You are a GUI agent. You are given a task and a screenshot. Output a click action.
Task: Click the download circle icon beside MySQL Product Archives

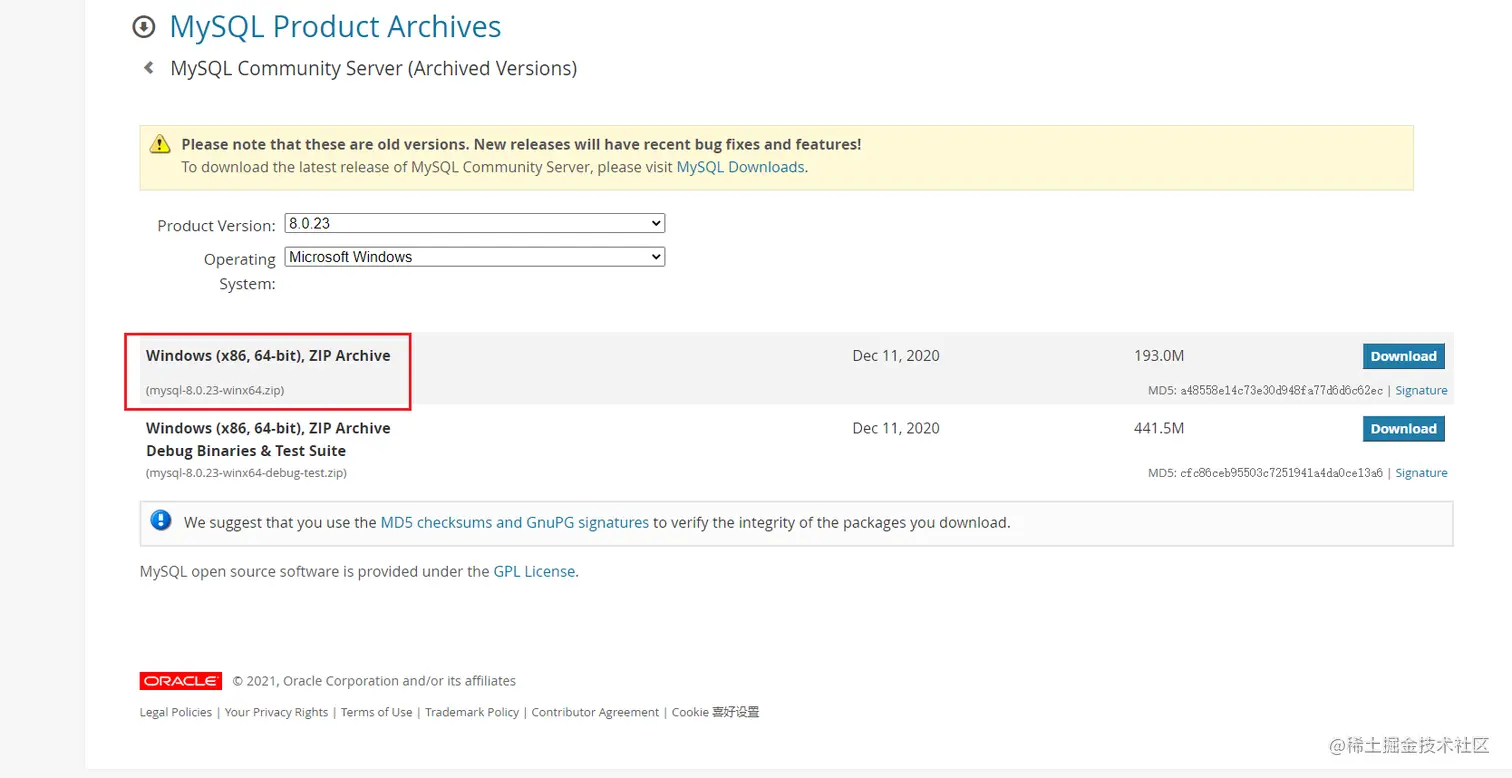coord(145,27)
